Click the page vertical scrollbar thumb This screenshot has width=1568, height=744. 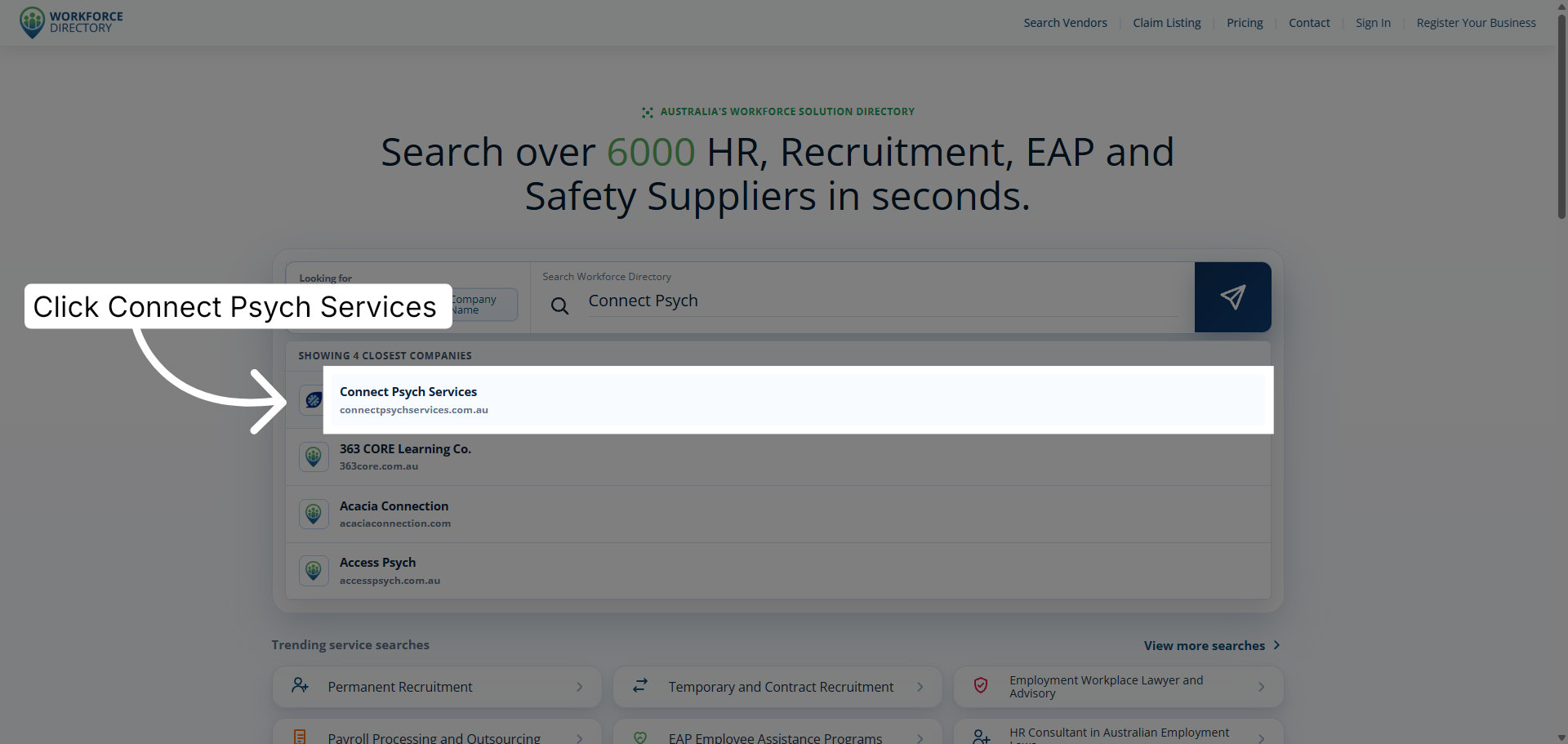[x=1561, y=117]
